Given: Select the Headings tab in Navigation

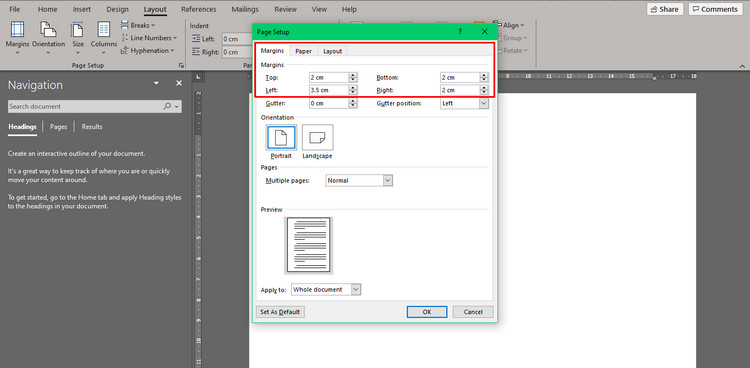Looking at the screenshot, I should click(22, 127).
